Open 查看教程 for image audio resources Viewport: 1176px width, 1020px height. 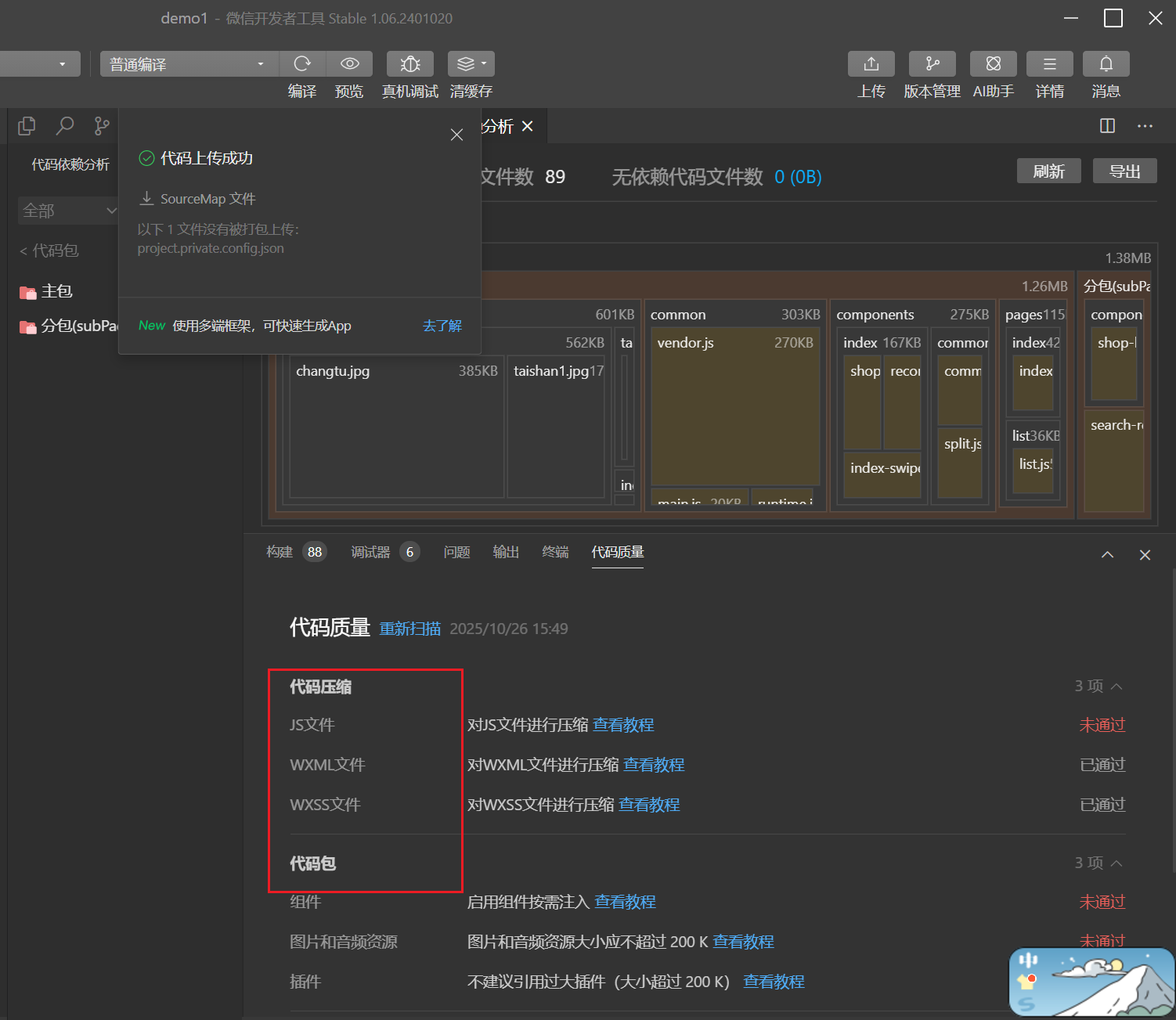tap(743, 942)
